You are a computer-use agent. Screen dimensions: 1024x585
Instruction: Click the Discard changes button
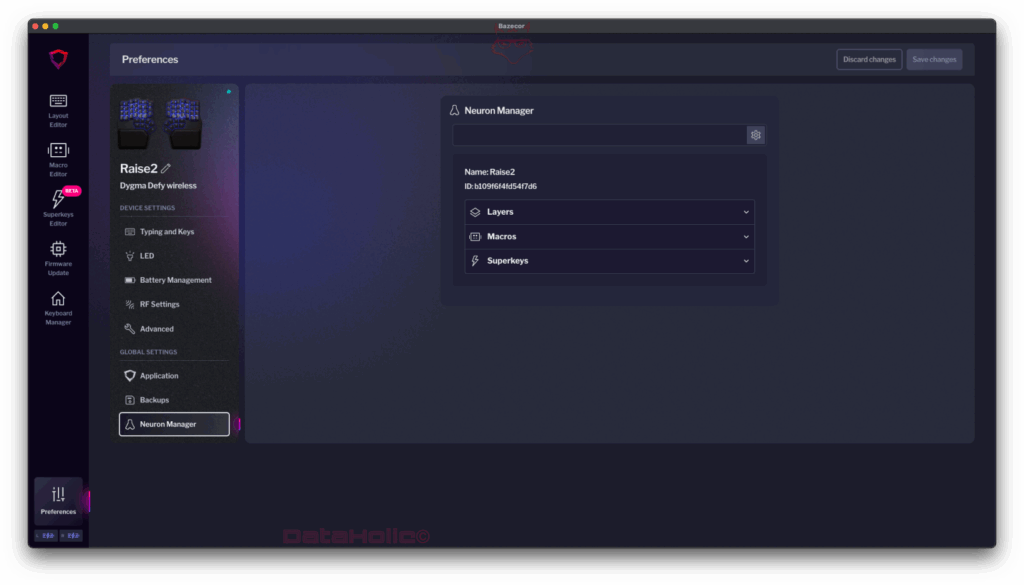(x=869, y=59)
